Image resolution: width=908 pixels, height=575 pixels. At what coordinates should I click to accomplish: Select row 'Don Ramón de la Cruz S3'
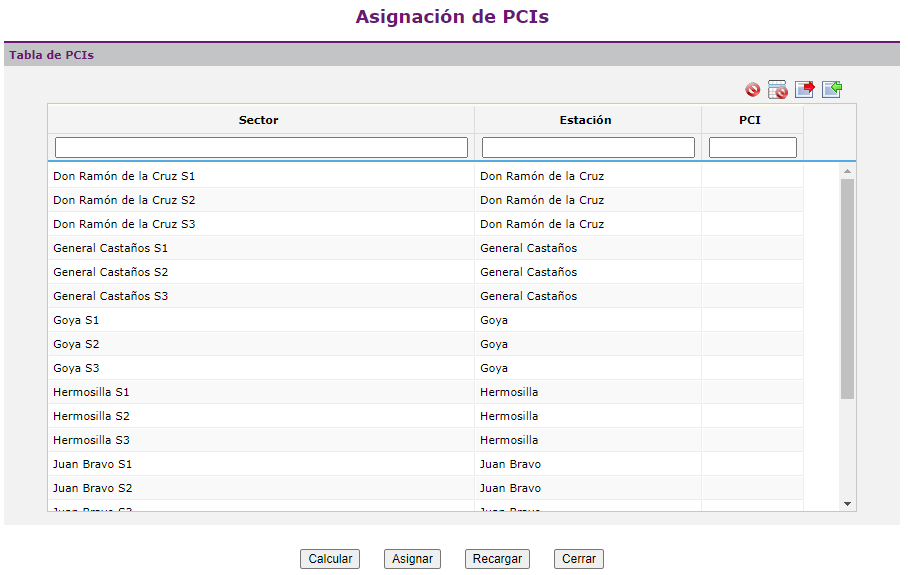(426, 224)
